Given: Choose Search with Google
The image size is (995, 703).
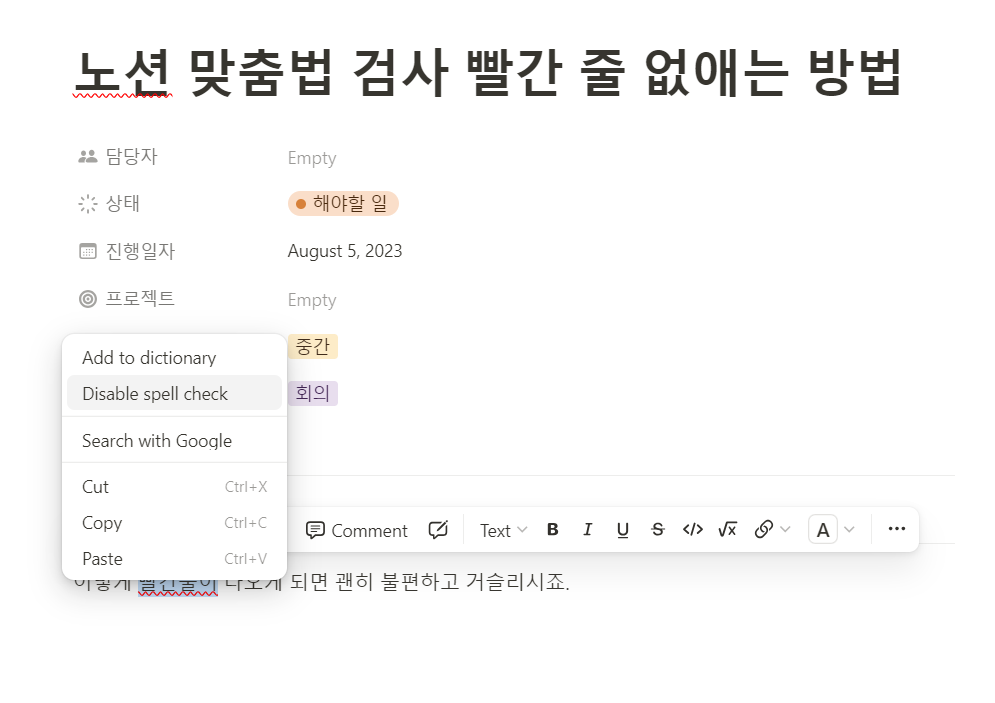Looking at the screenshot, I should [175, 440].
